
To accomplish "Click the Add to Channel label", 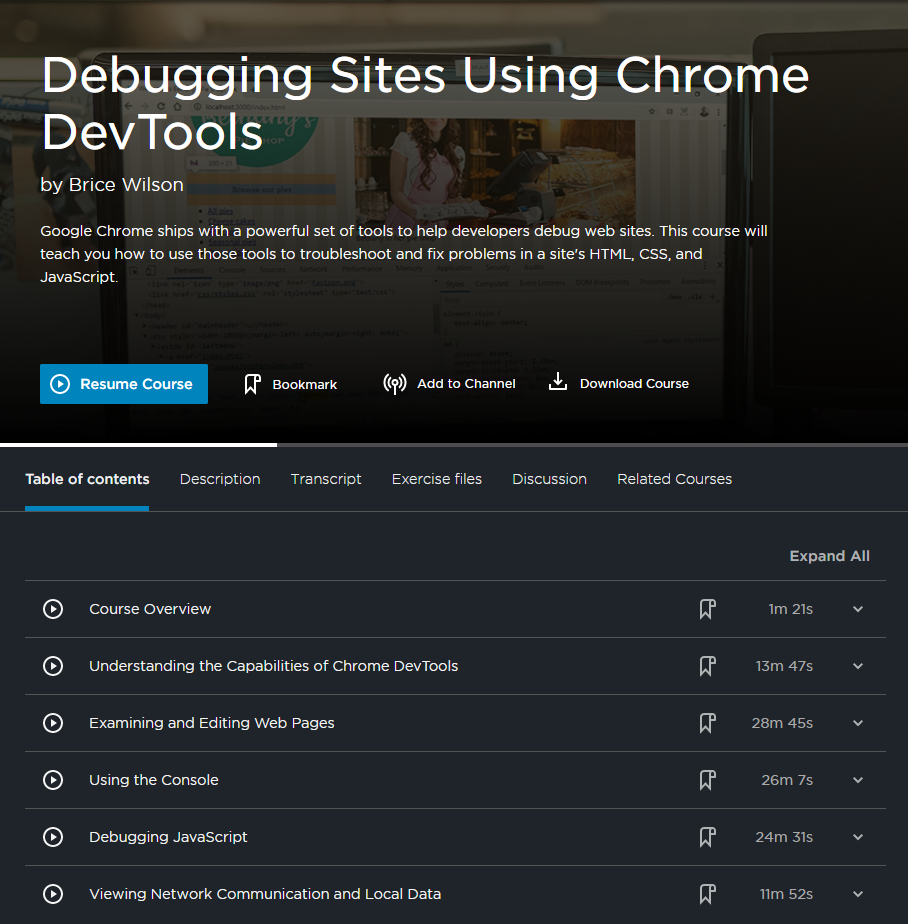I will coord(466,384).
